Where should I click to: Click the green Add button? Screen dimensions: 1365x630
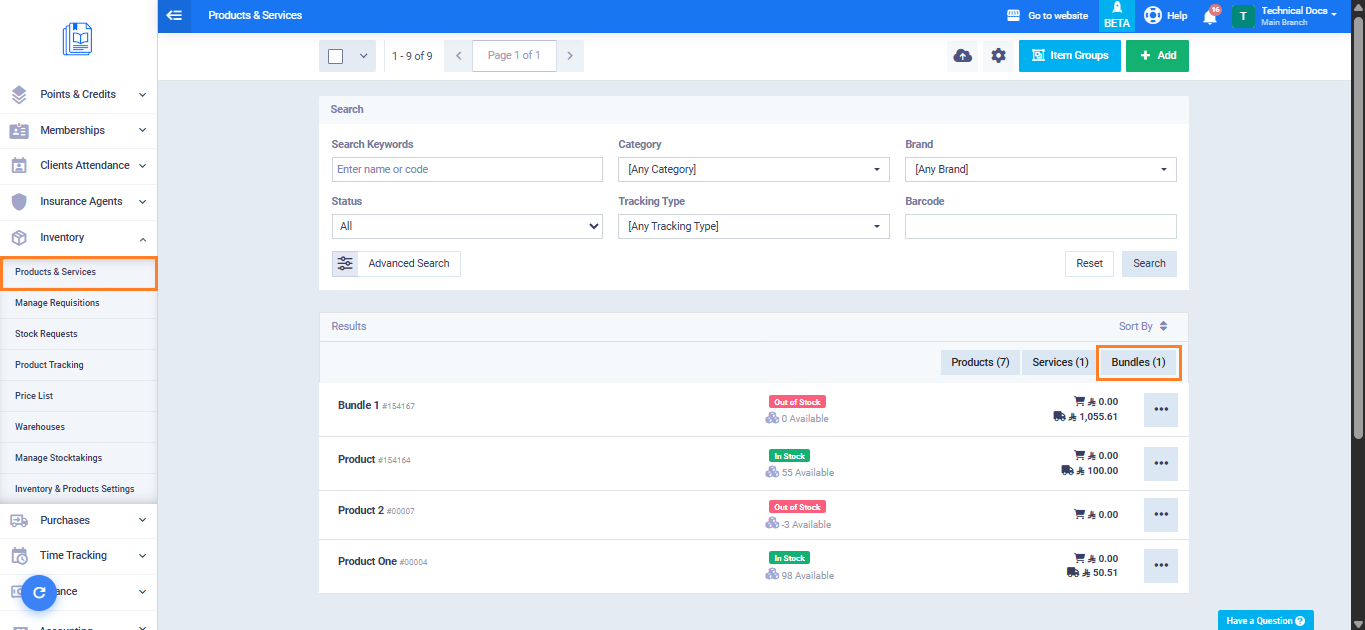1157,56
